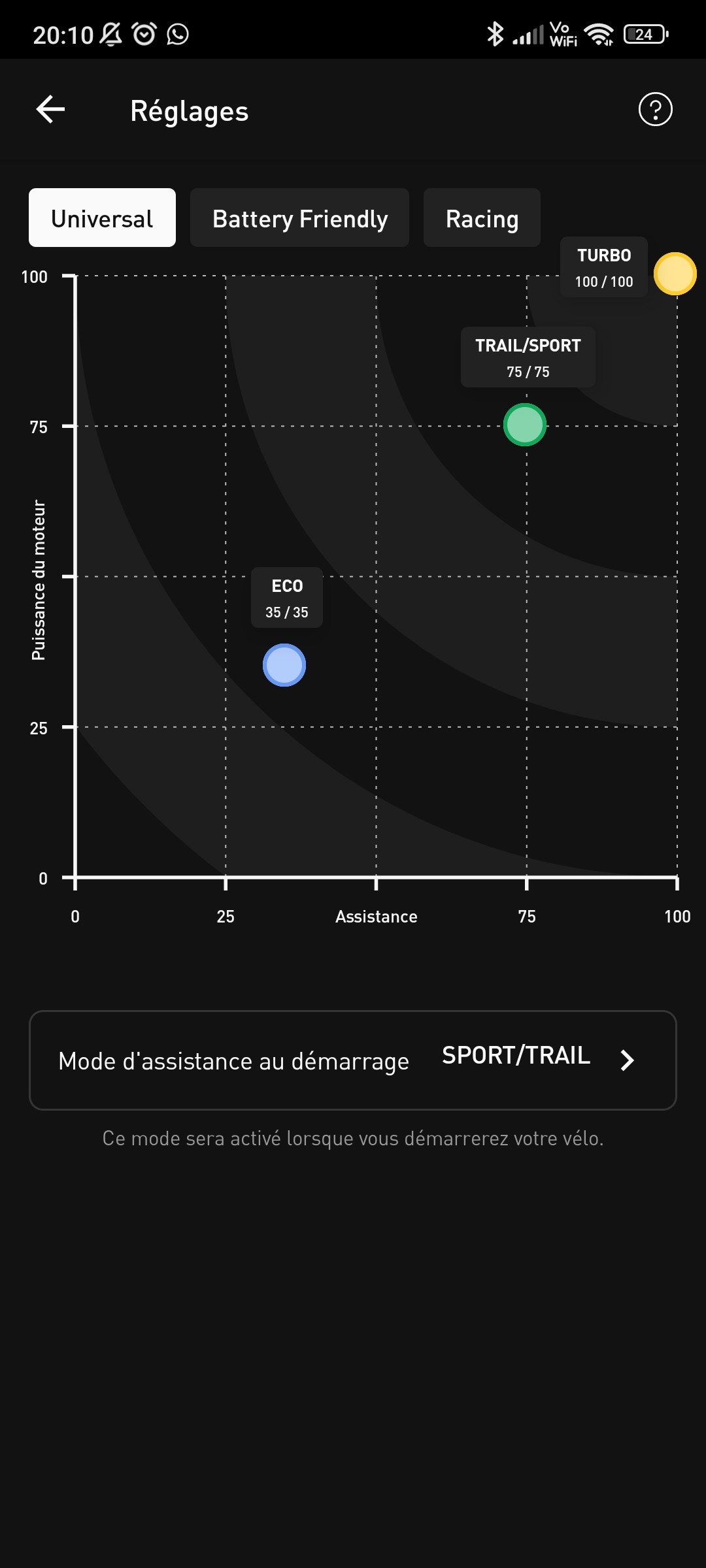The height and width of the screenshot is (1568, 706).
Task: Select the Universal preset tab
Action: point(102,218)
